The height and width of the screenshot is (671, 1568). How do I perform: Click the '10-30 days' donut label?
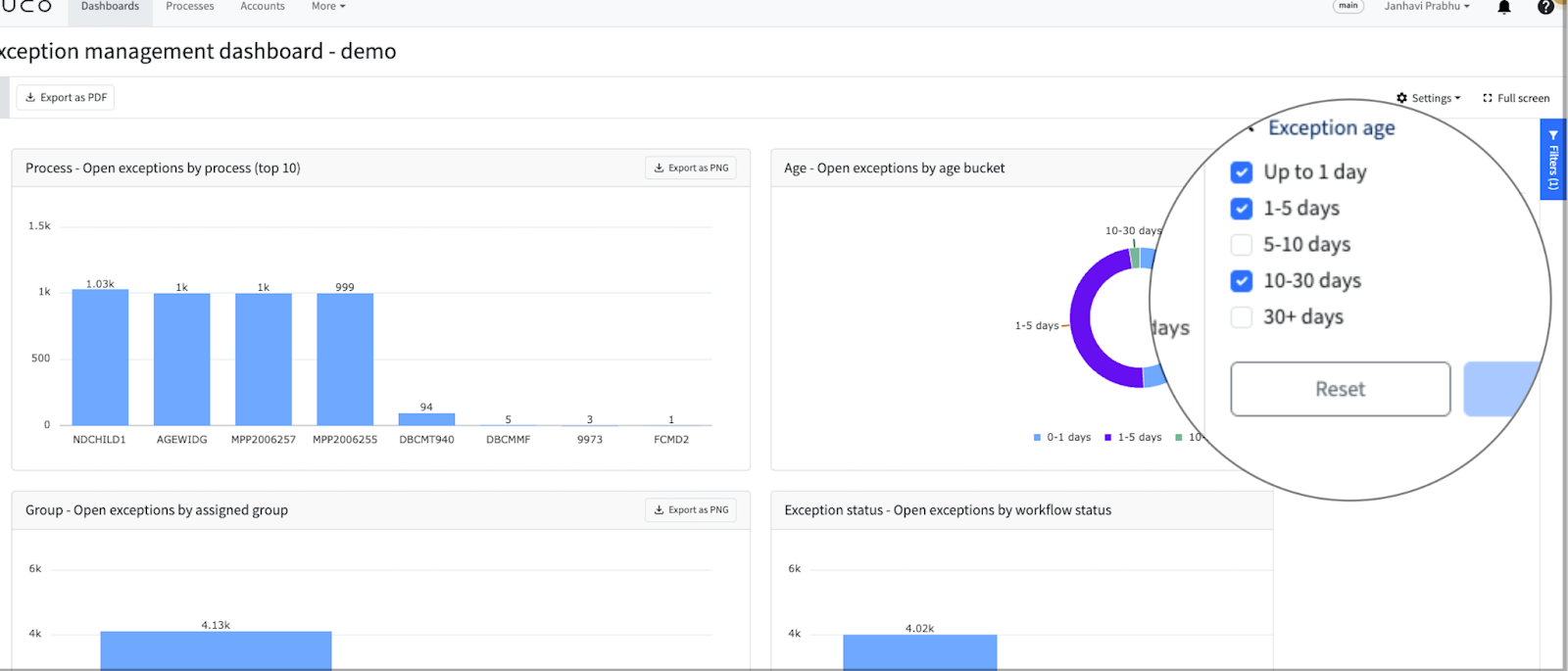(1134, 231)
